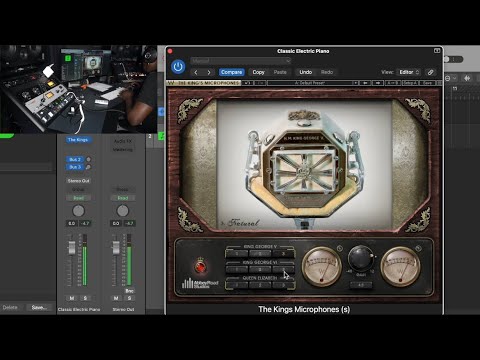
Task: Click the Save button at bottom left
Action: pyautogui.click(x=39, y=307)
